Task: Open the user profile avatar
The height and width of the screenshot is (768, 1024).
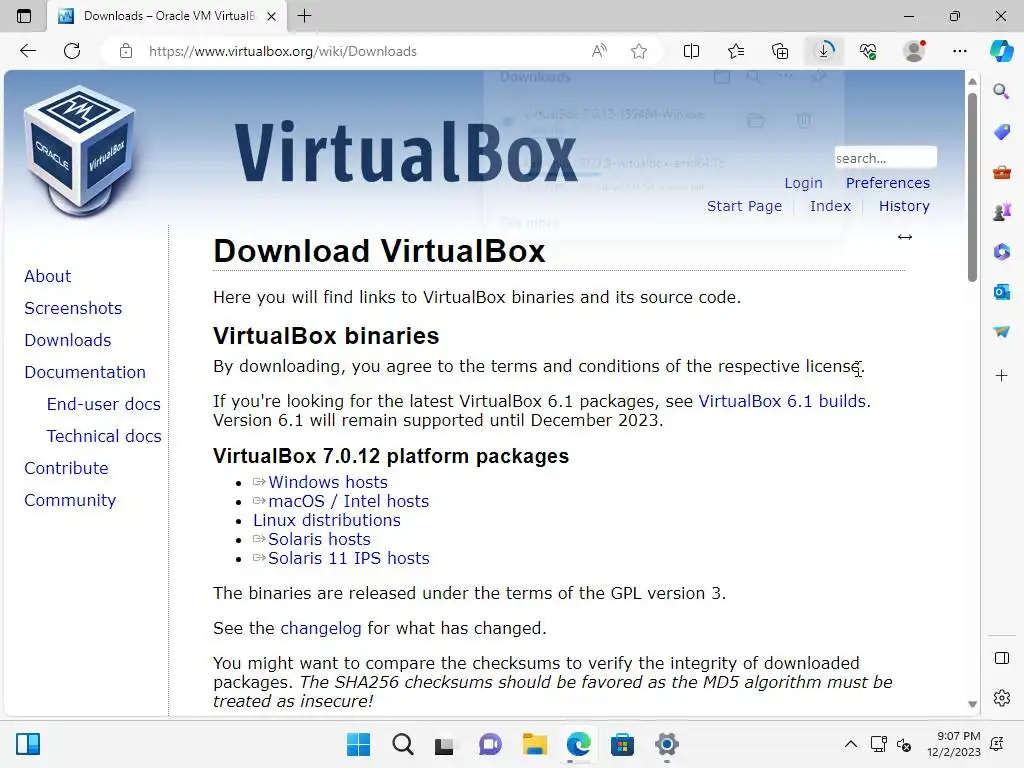Action: (x=914, y=51)
